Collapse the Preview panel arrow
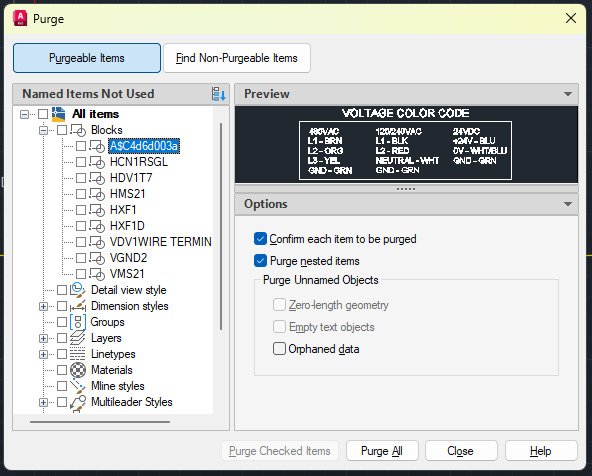This screenshot has width=592, height=476. point(568,94)
